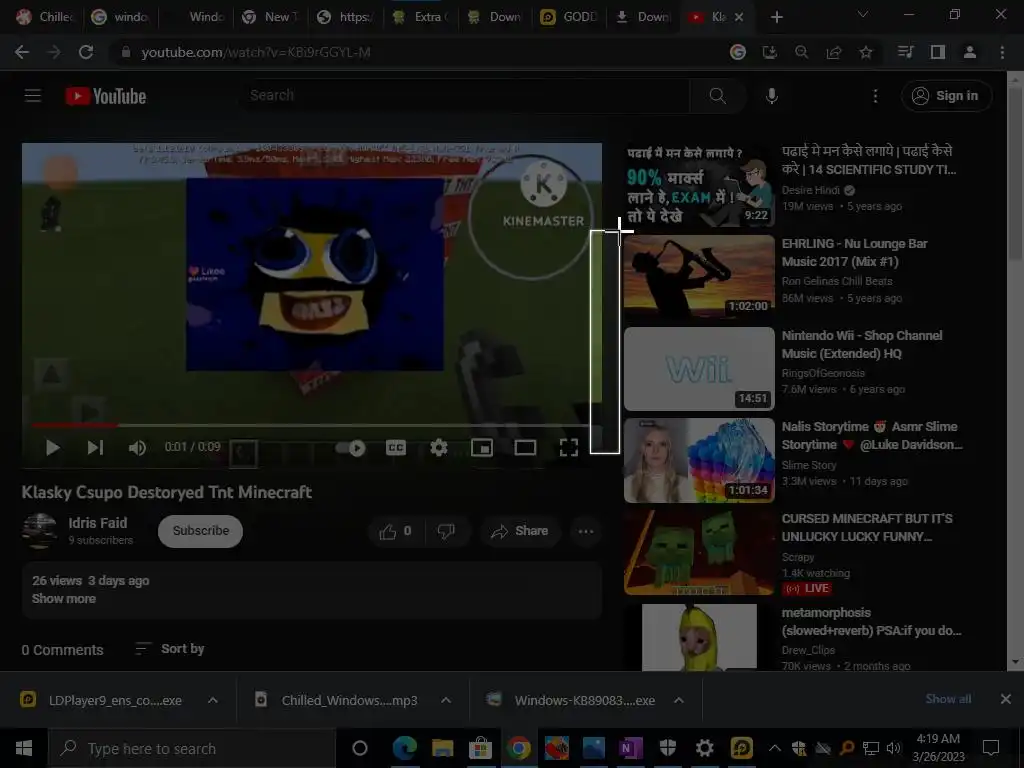
Task: Close the current Kla YouTube tab
Action: click(739, 17)
